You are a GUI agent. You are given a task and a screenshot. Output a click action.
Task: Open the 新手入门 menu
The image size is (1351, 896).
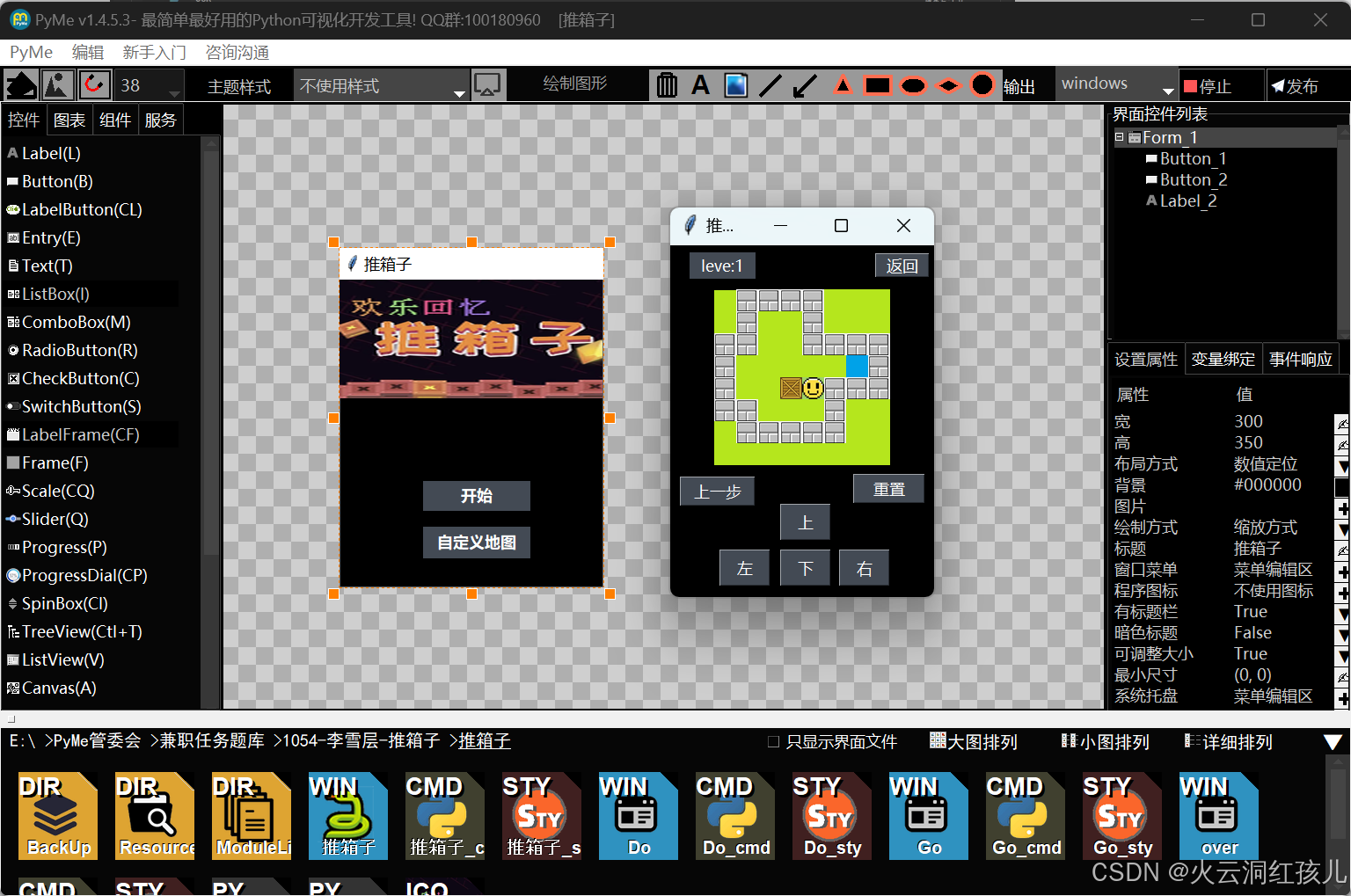[x=155, y=53]
